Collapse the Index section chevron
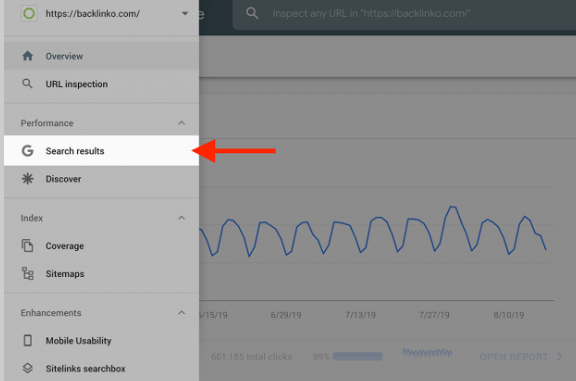Screen dimensions: 576x381 181,218
